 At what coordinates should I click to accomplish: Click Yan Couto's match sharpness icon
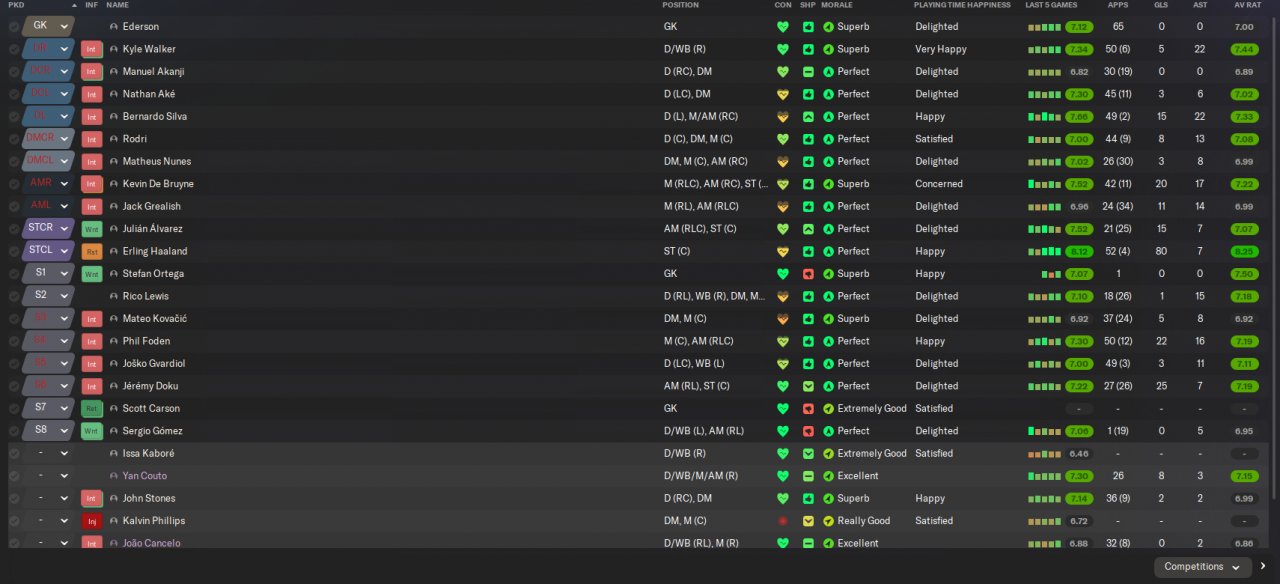coord(808,476)
